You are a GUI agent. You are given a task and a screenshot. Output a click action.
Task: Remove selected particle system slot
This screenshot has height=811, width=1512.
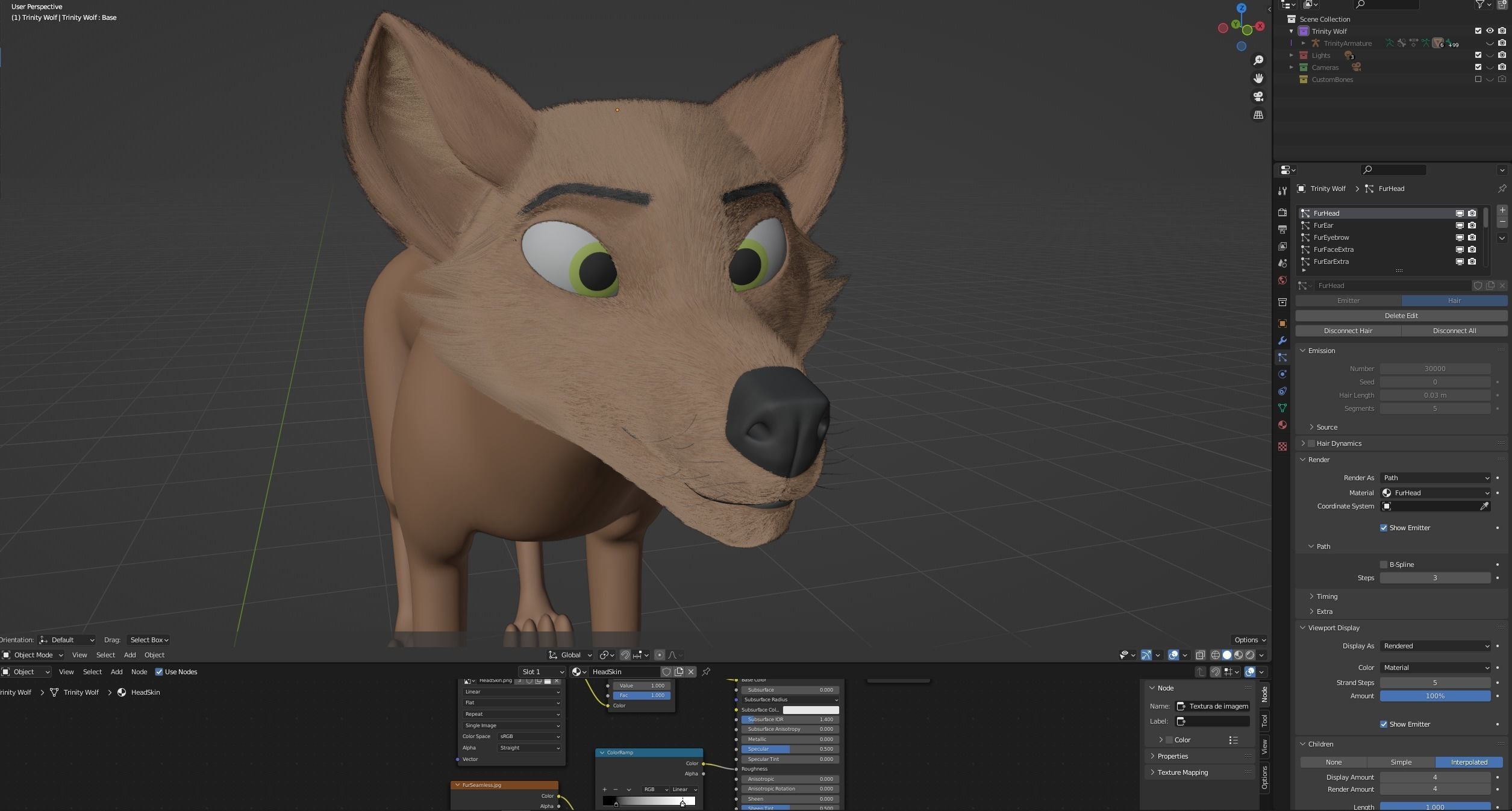[1502, 222]
